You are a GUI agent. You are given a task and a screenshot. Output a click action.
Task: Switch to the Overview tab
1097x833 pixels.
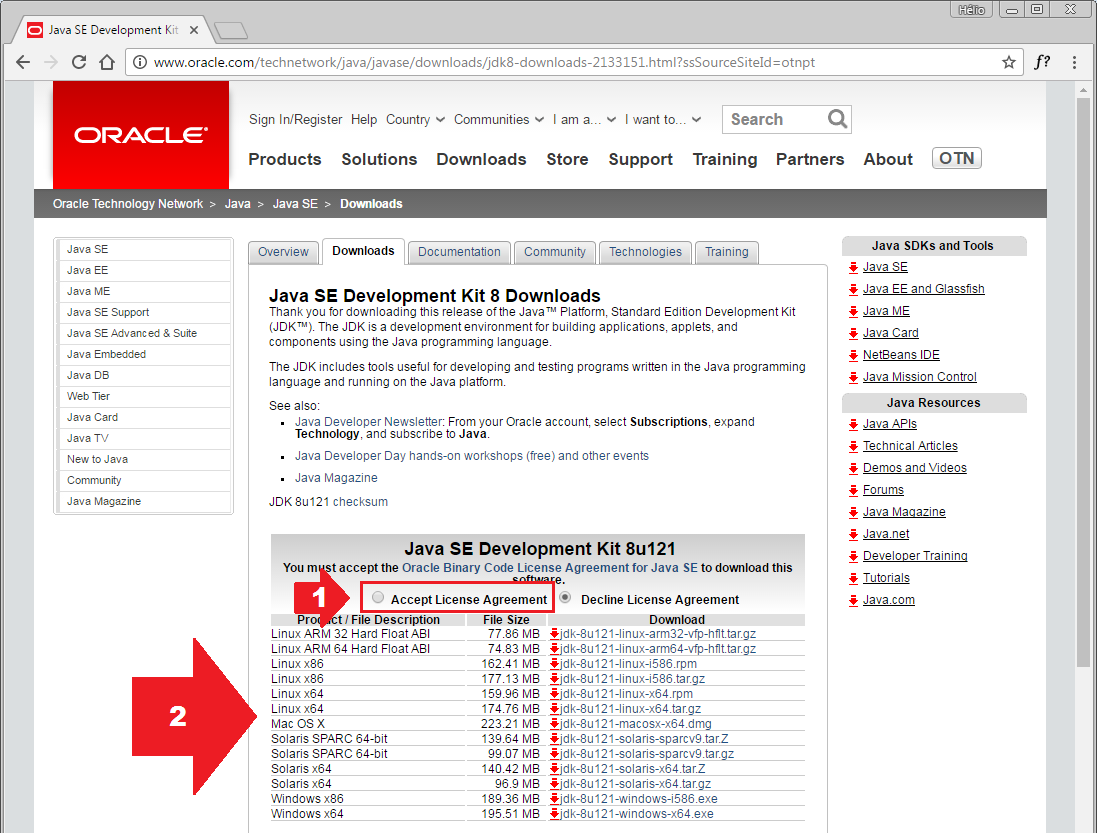click(x=283, y=252)
